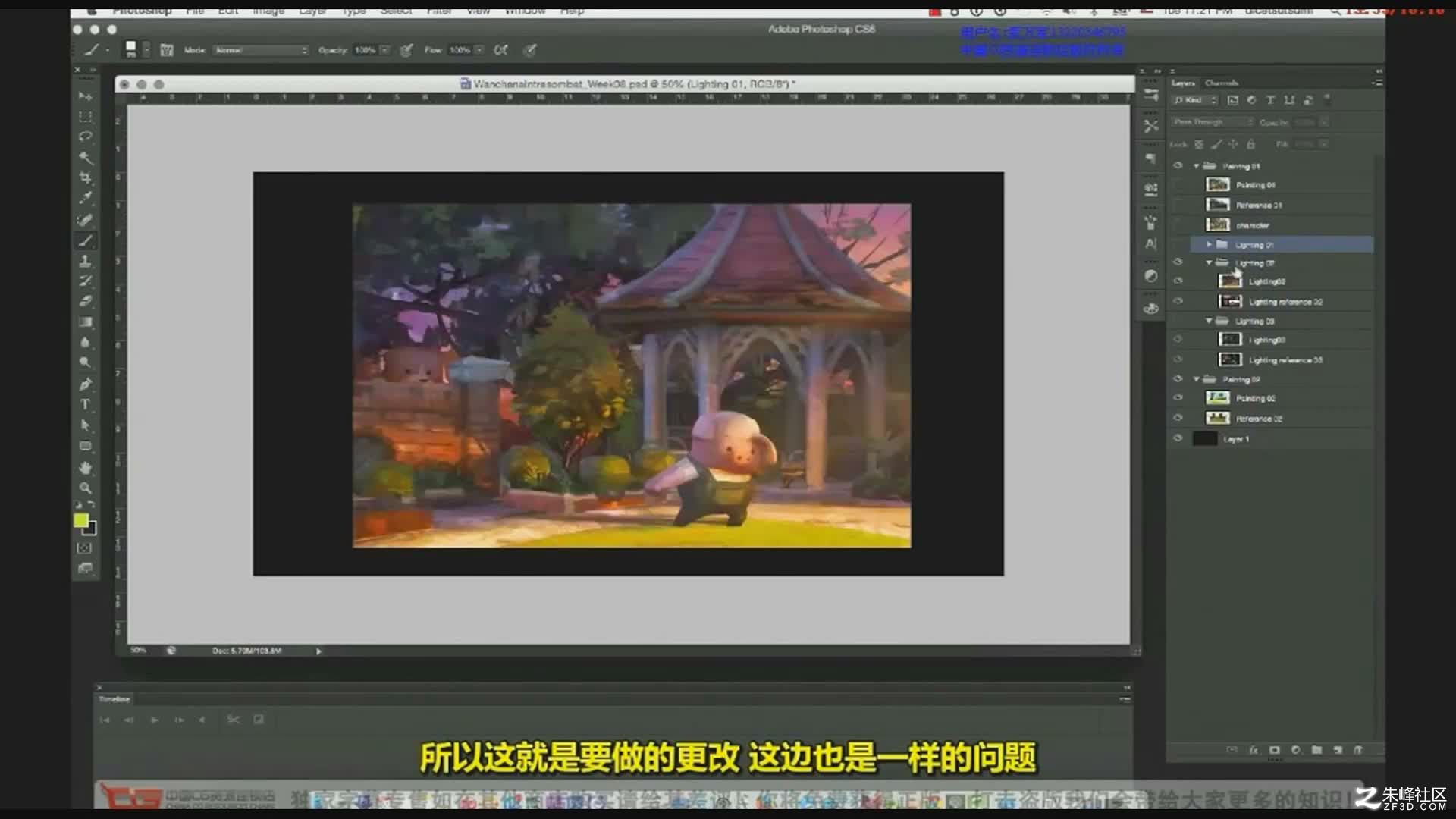This screenshot has width=1456, height=819.
Task: Toggle Quick Mask mode icon
Action: click(x=85, y=548)
